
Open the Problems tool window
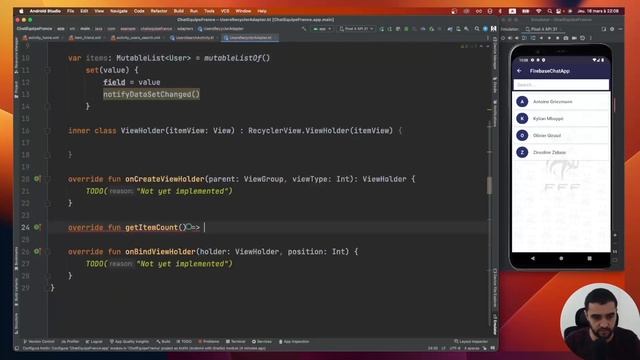pyautogui.click(x=209, y=342)
